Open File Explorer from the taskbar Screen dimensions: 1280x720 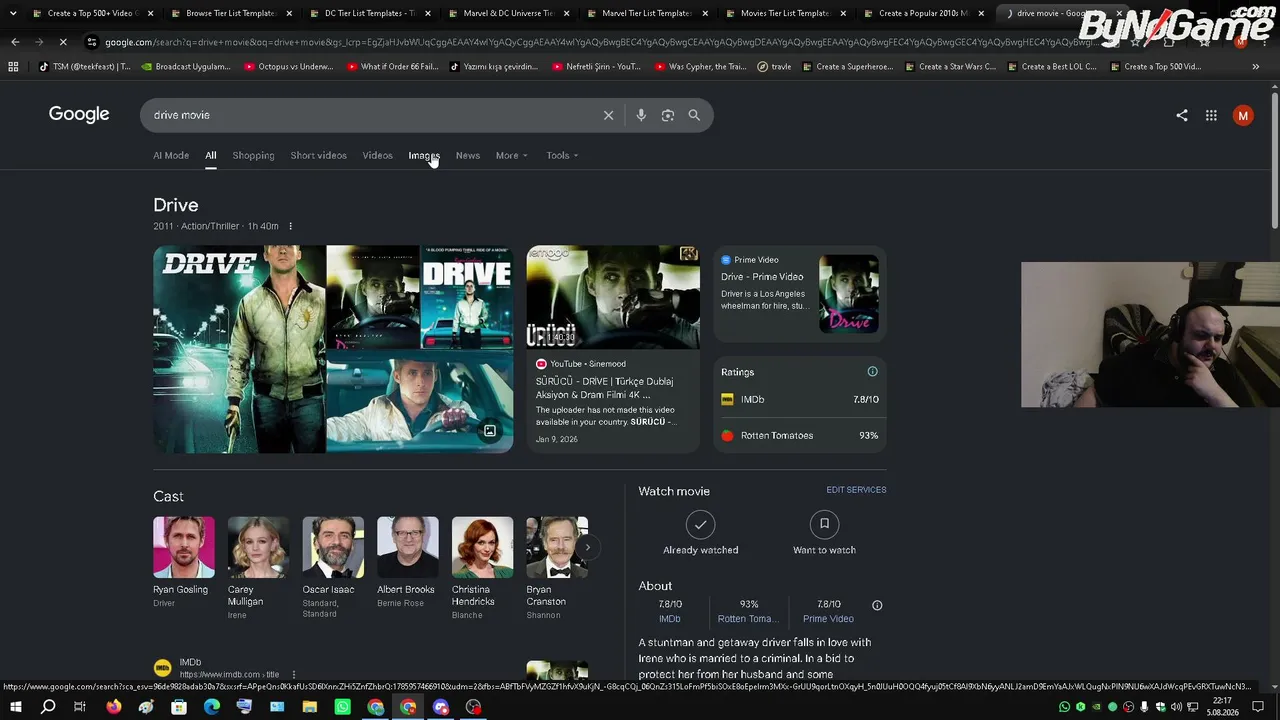[309, 707]
